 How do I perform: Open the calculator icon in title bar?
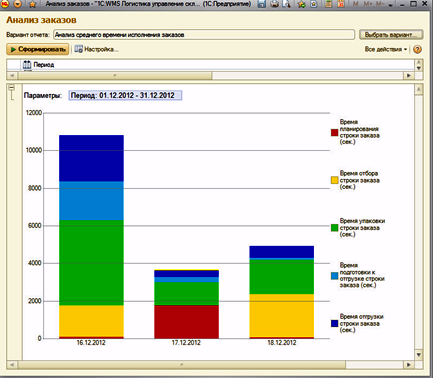click(328, 4)
